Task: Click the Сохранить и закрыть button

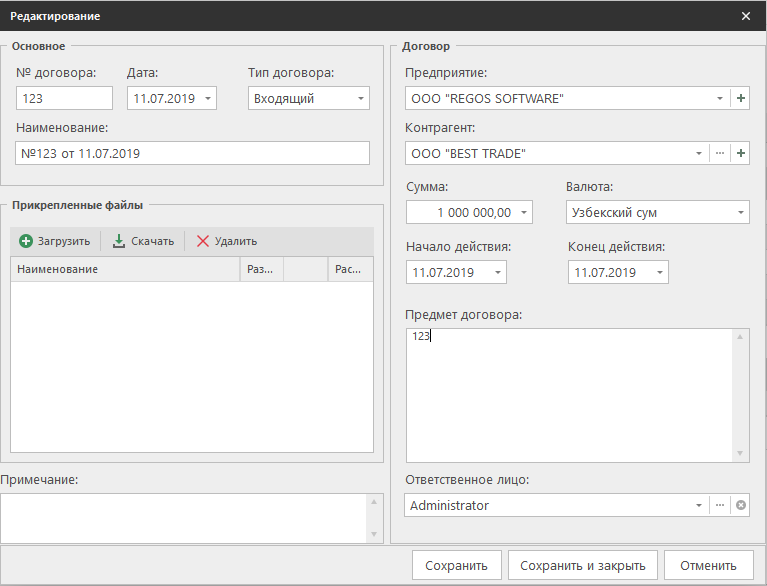Action: coord(583,565)
